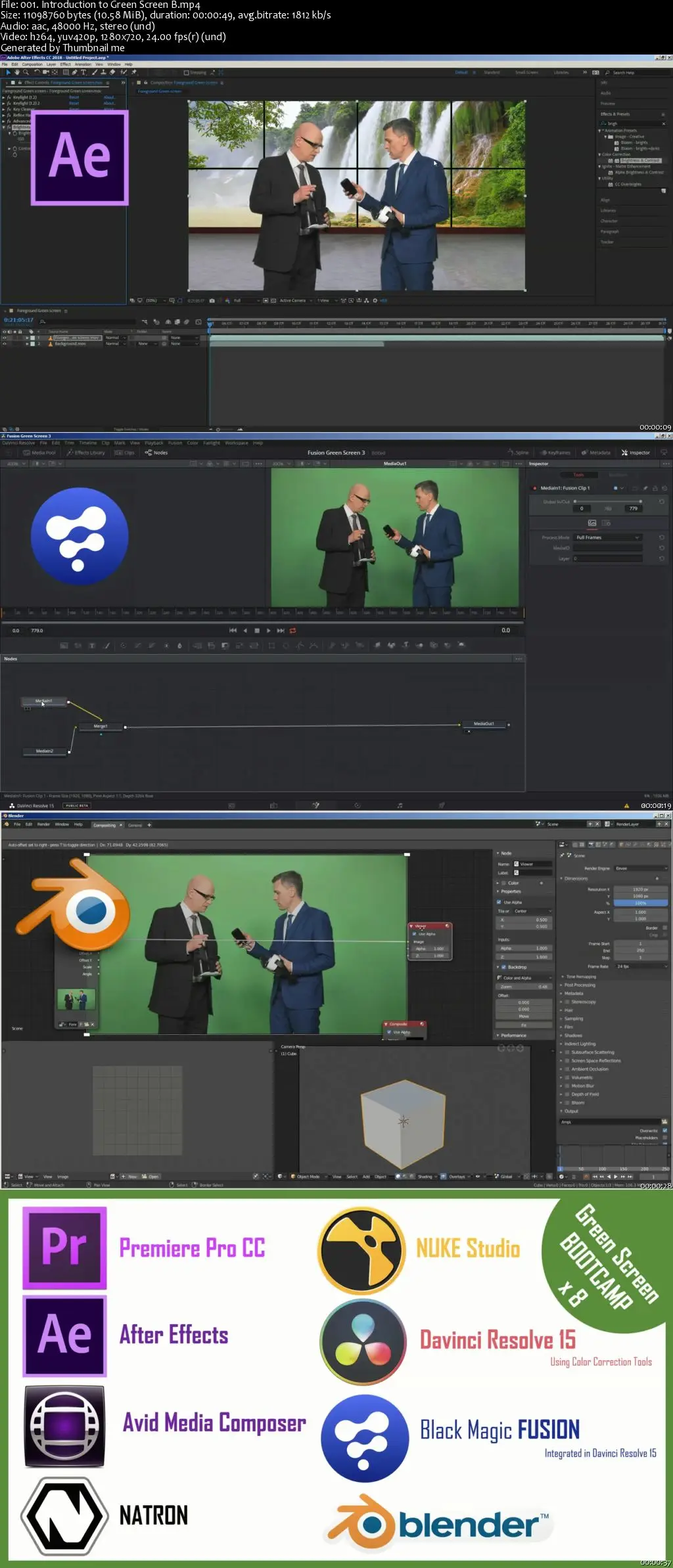Viewport: 673px width, 1568px height.
Task: Click the Open button in Blender image editor
Action: click(151, 1176)
